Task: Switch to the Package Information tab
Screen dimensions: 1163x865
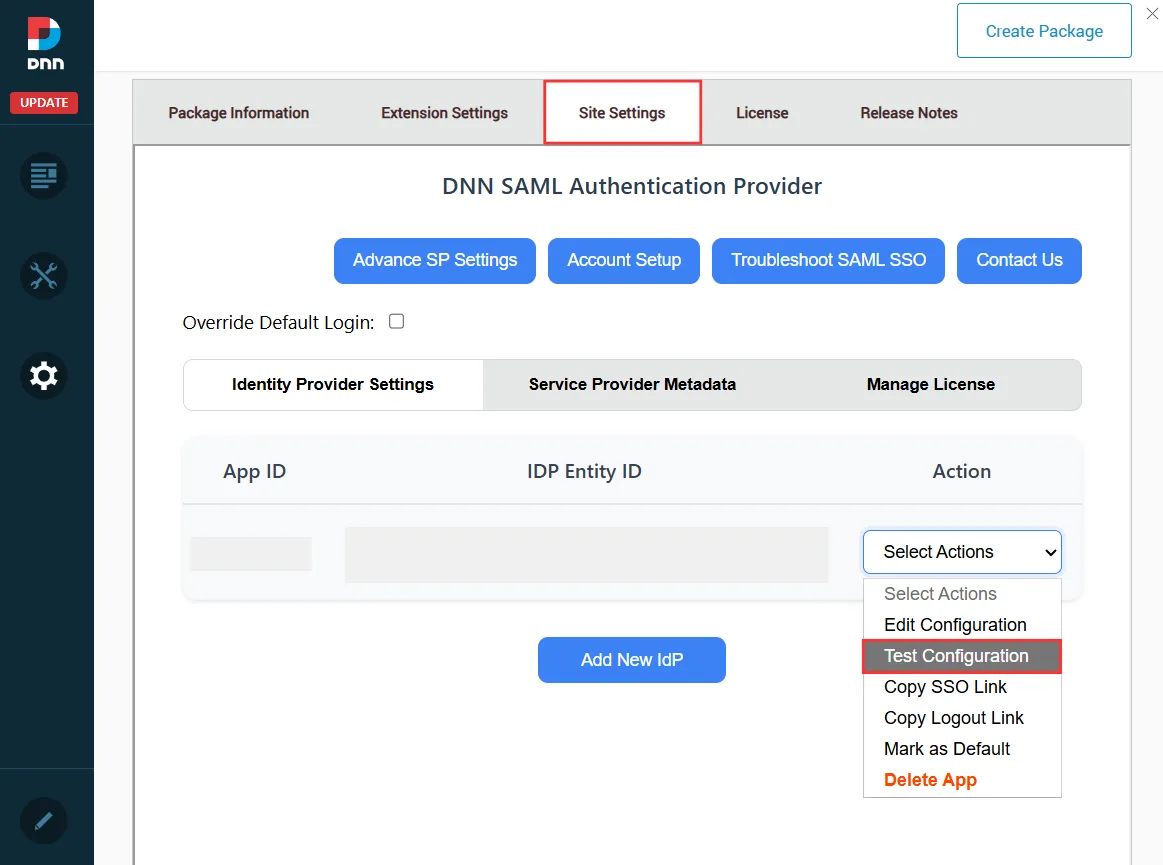Action: (x=239, y=113)
